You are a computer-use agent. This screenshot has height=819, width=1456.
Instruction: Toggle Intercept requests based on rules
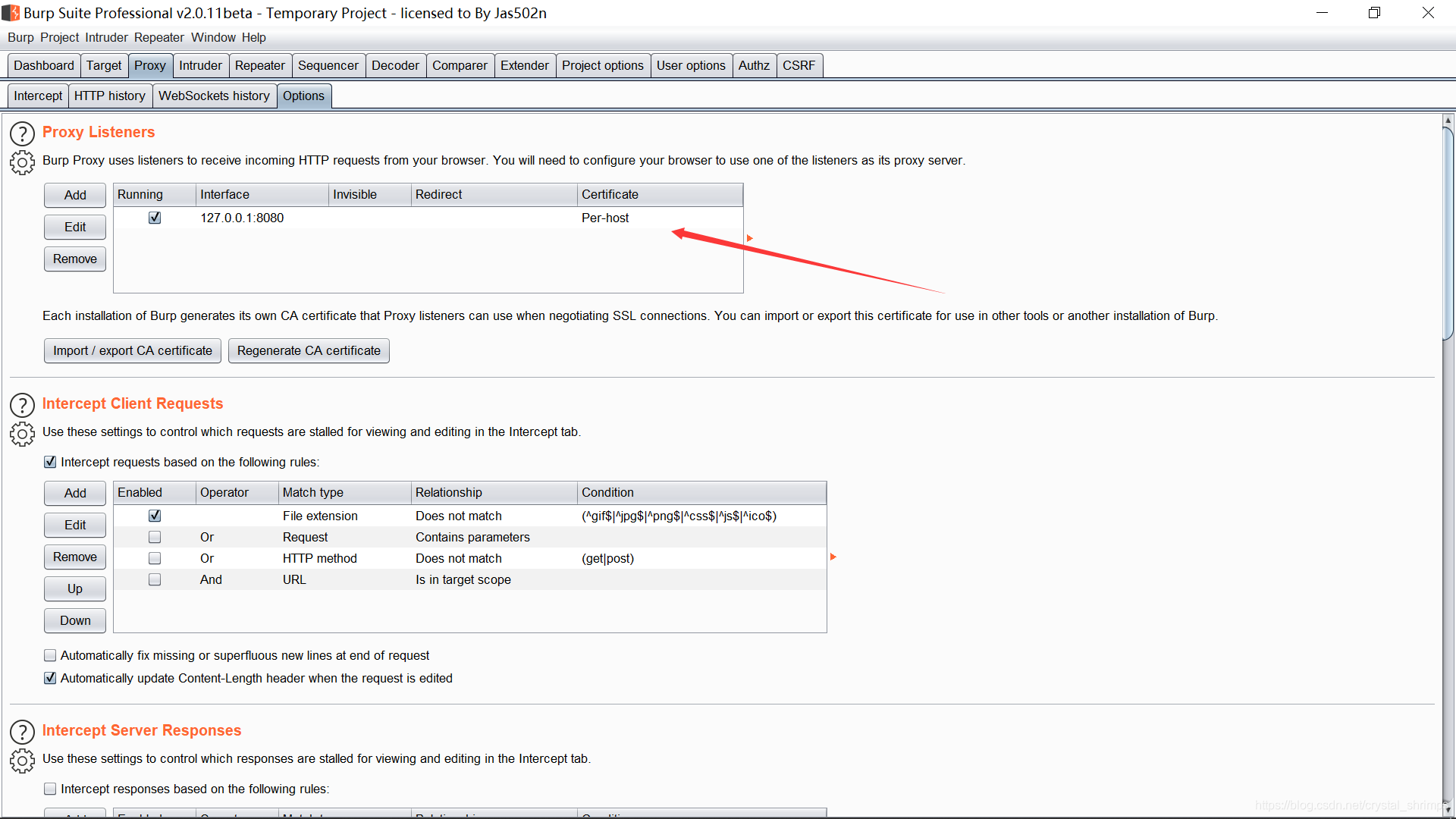[50, 462]
